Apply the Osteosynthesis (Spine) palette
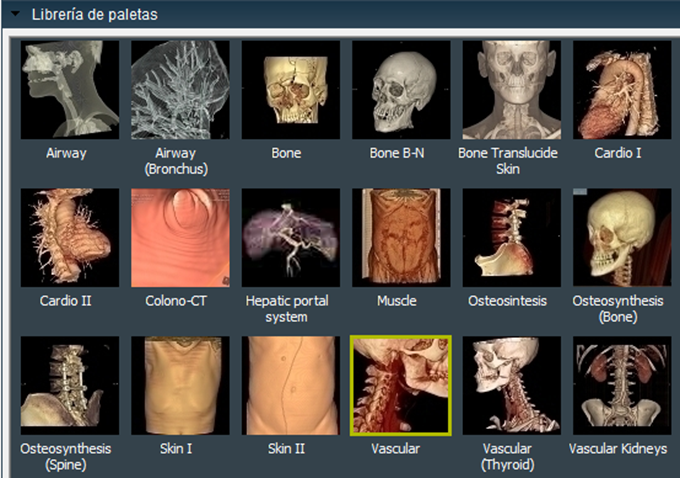The image size is (680, 478). (x=70, y=386)
